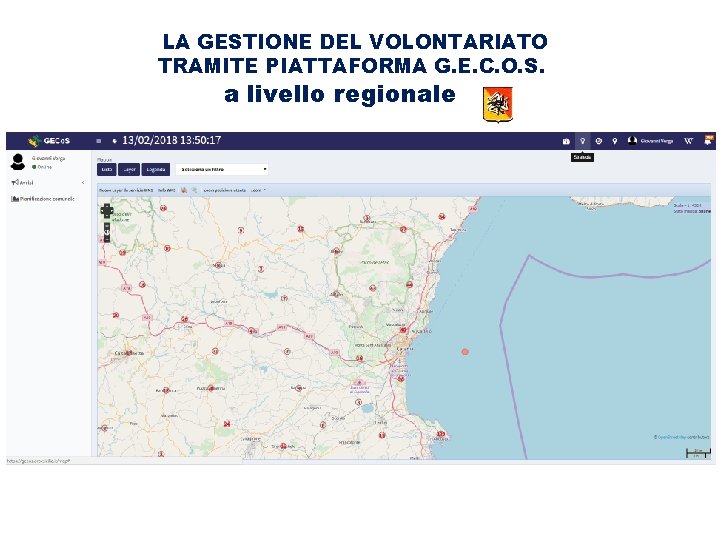
Task: Open the Avvisi sidebar menu item
Action: coord(22,183)
